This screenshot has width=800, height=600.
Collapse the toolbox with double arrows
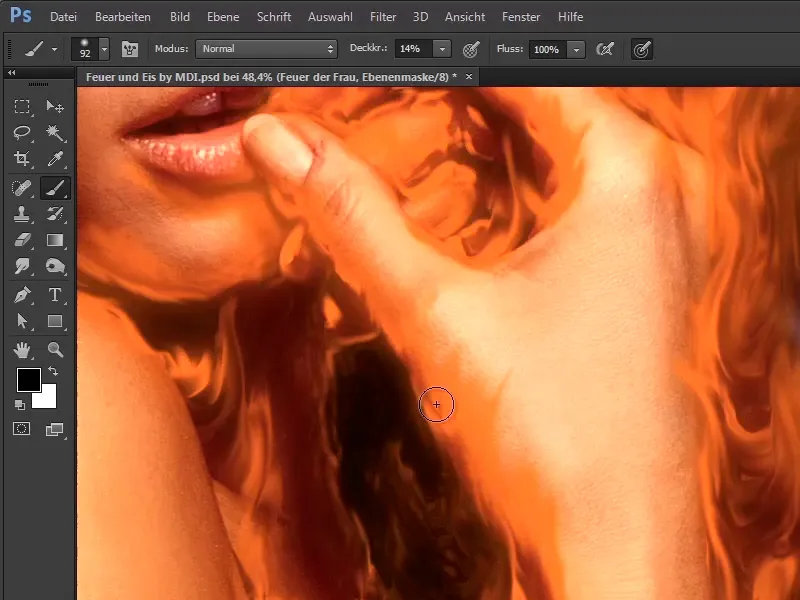(x=12, y=73)
